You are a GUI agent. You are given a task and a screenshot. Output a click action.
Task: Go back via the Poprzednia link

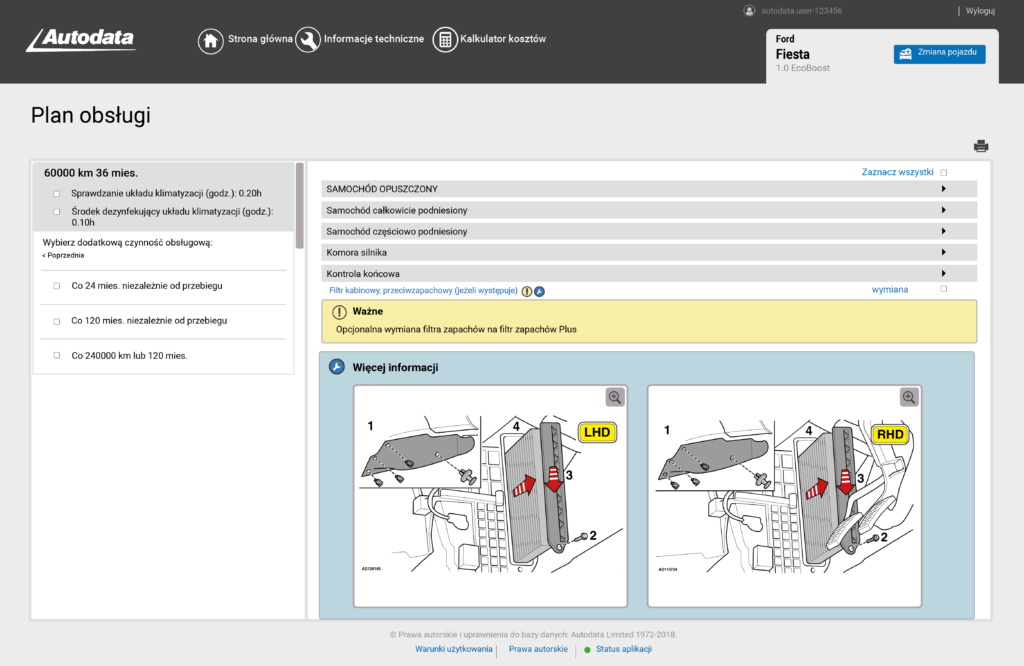pyautogui.click(x=64, y=255)
